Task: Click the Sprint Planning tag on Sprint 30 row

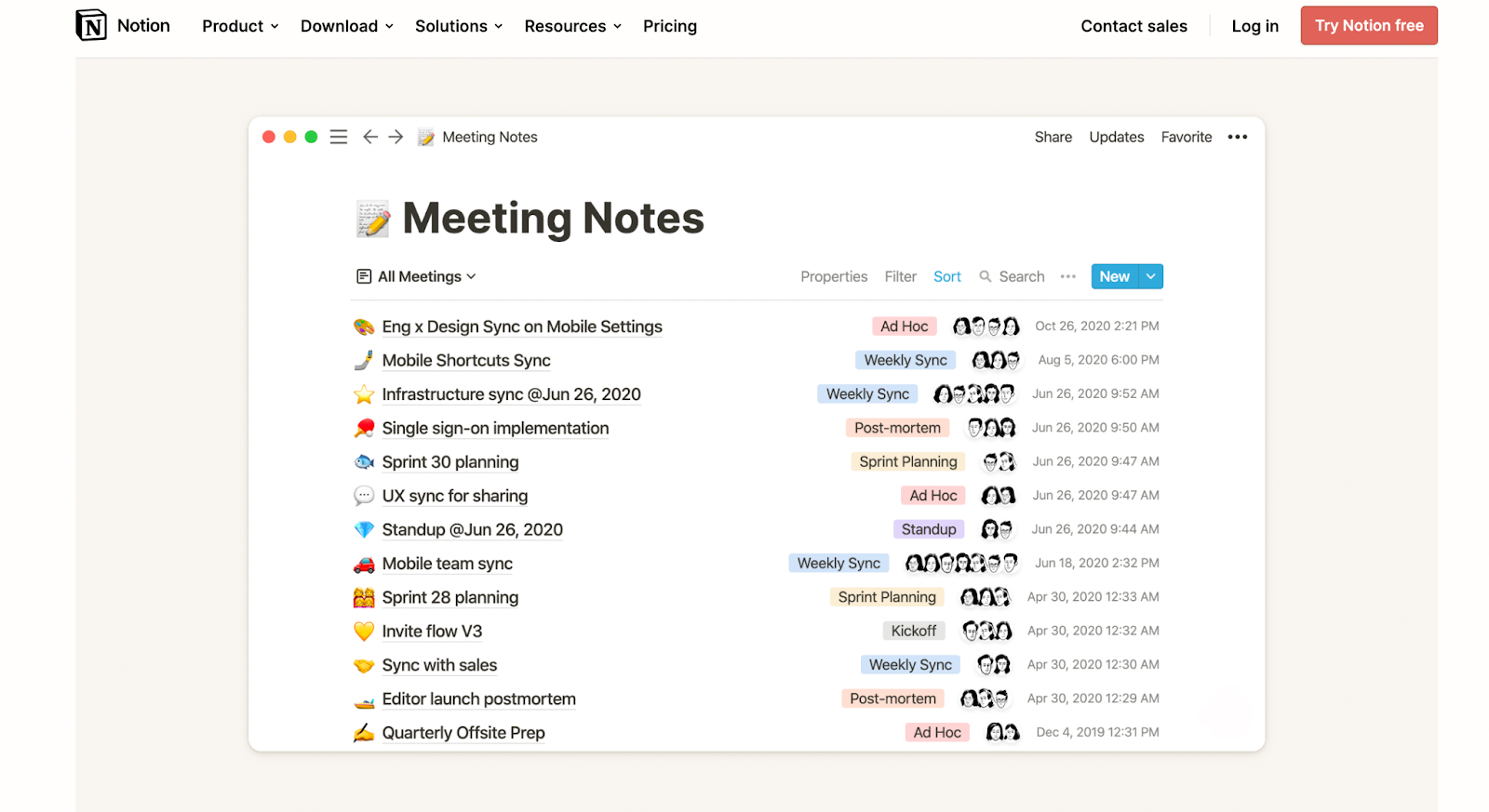Action: (x=908, y=461)
